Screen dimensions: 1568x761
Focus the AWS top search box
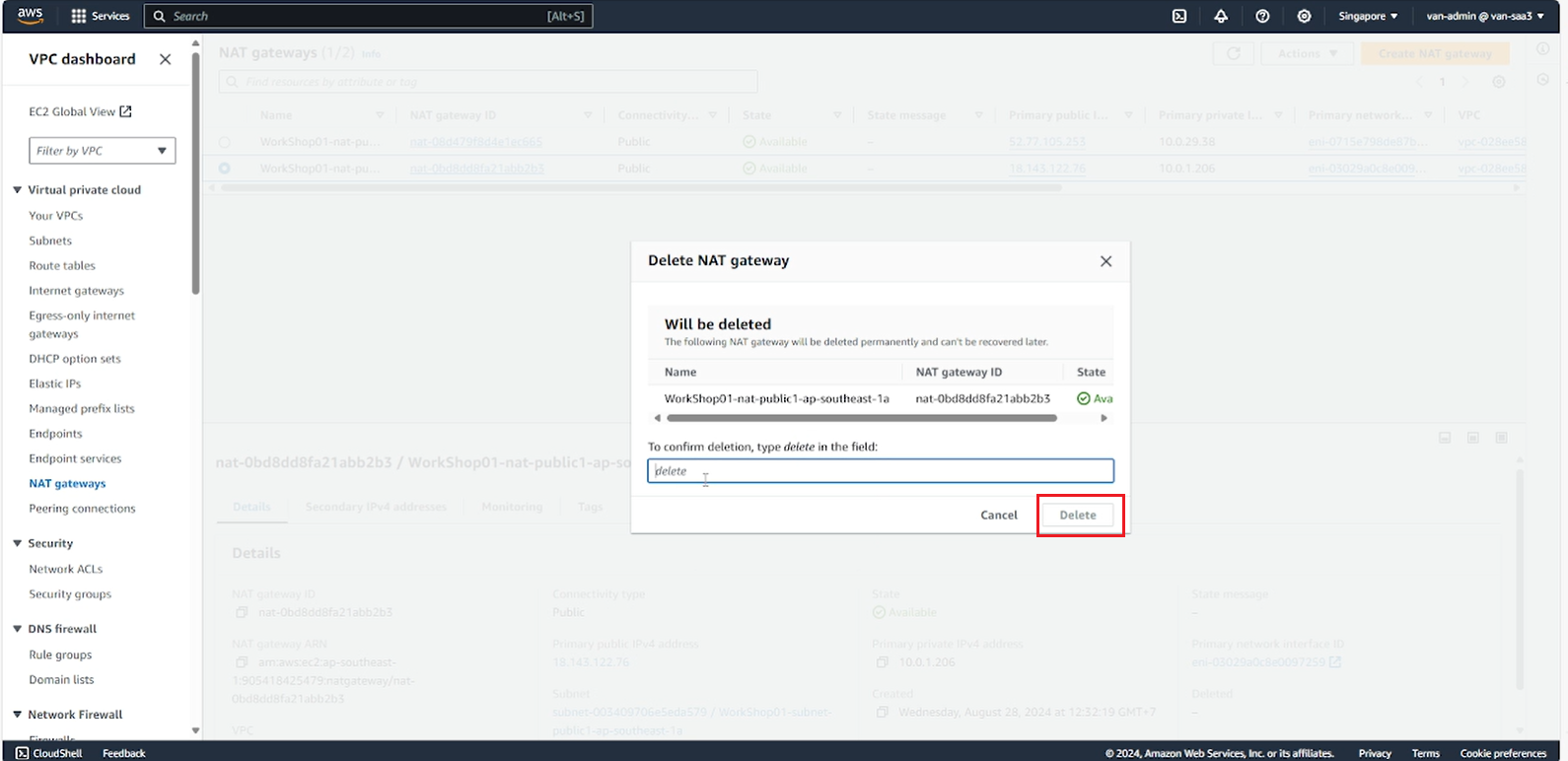(x=369, y=16)
